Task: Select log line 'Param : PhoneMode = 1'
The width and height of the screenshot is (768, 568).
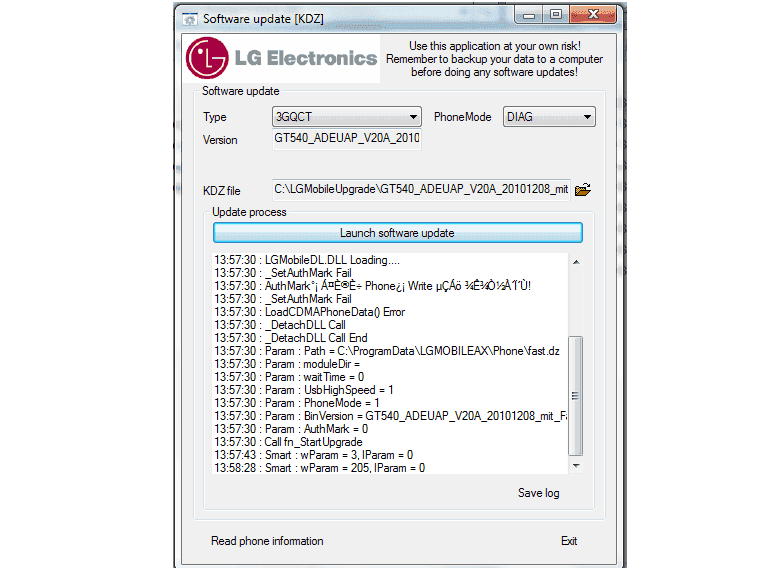Action: click(297, 403)
